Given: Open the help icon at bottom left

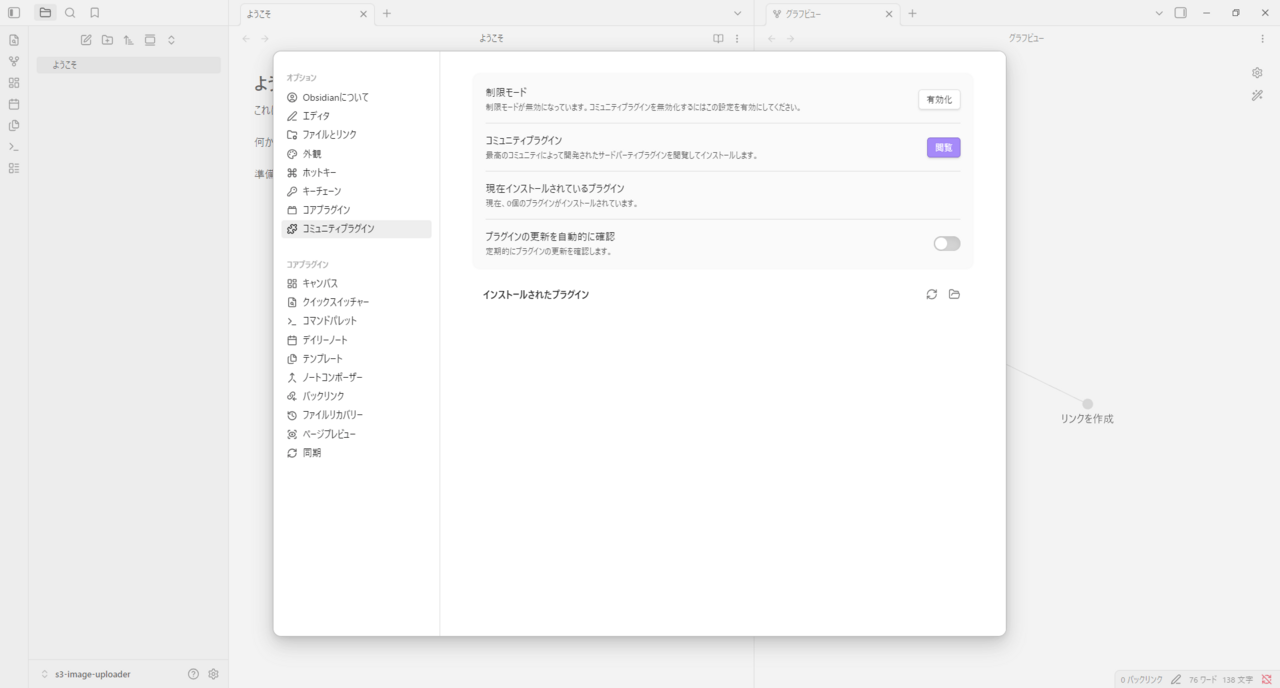Looking at the screenshot, I should (x=193, y=674).
